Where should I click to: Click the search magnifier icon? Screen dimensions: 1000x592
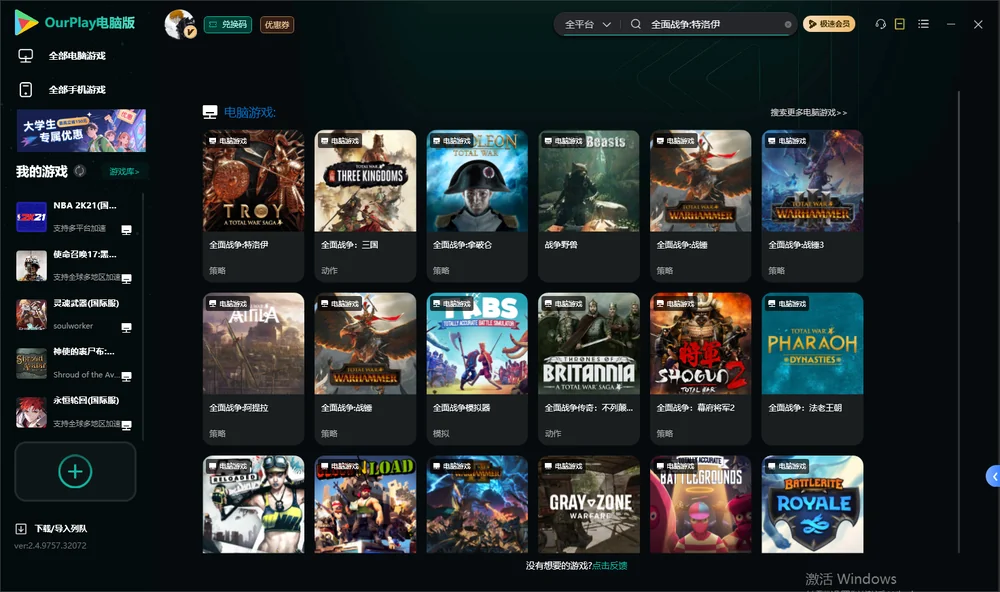[x=636, y=24]
